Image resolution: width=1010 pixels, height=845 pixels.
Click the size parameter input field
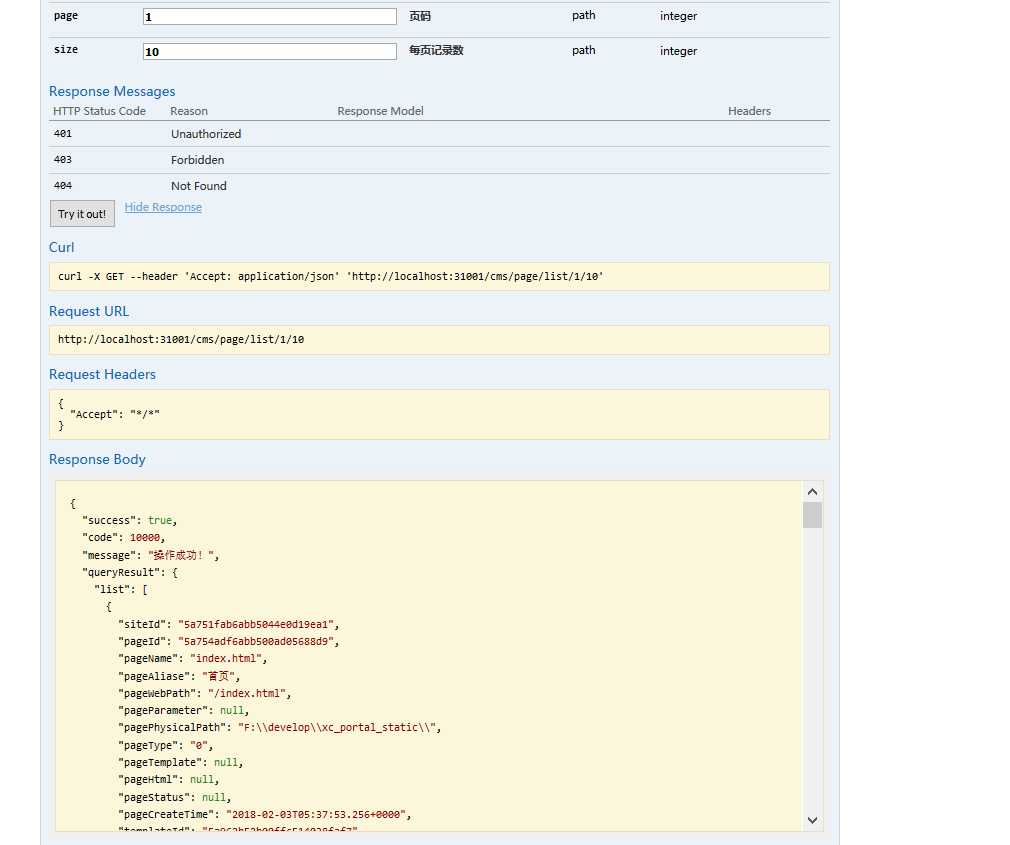269,52
